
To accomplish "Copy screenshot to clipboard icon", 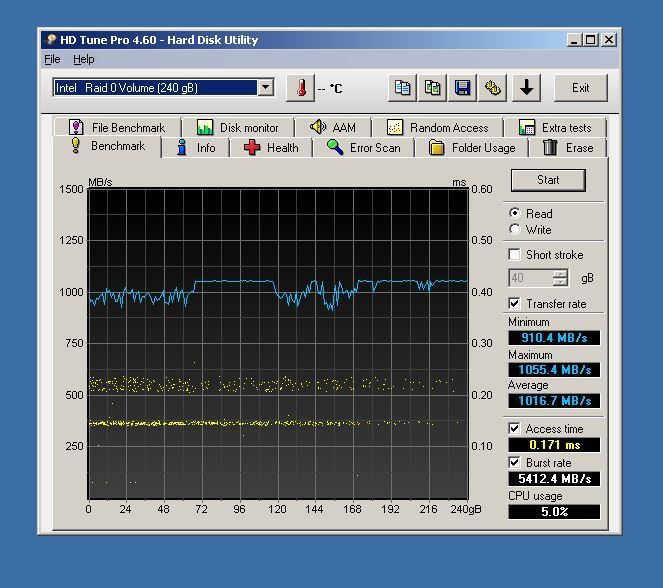I will click(432, 88).
